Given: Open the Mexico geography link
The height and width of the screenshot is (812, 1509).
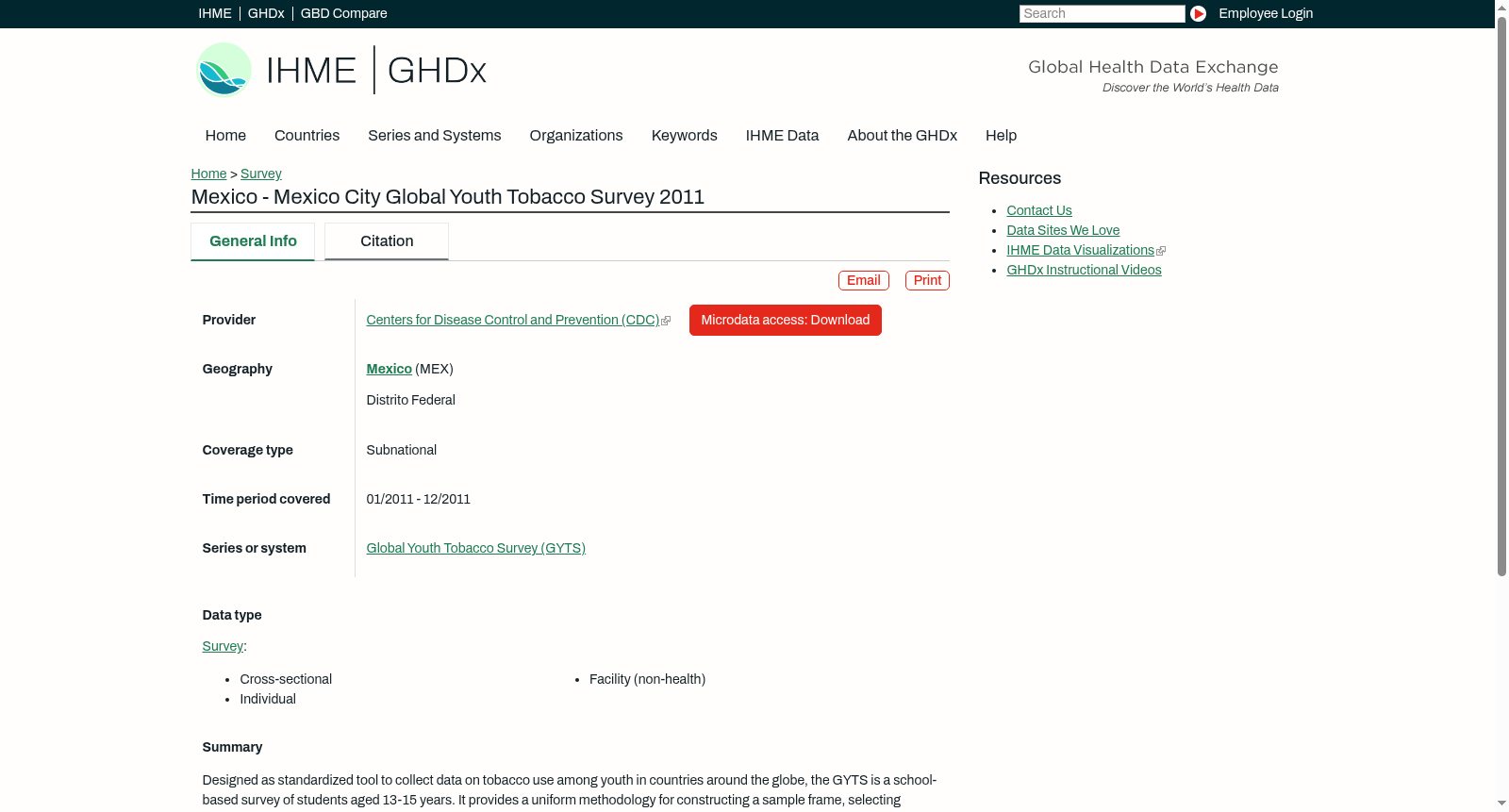Looking at the screenshot, I should (x=390, y=370).
